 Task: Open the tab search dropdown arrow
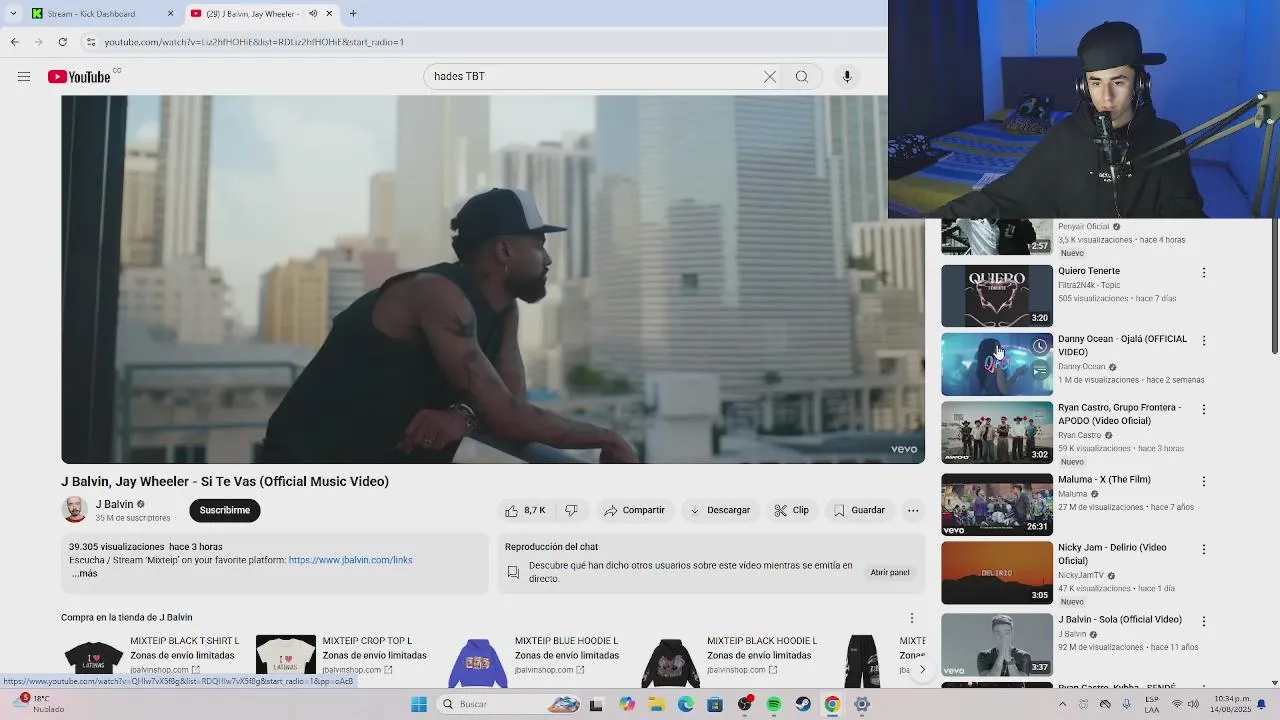pyautogui.click(x=13, y=14)
